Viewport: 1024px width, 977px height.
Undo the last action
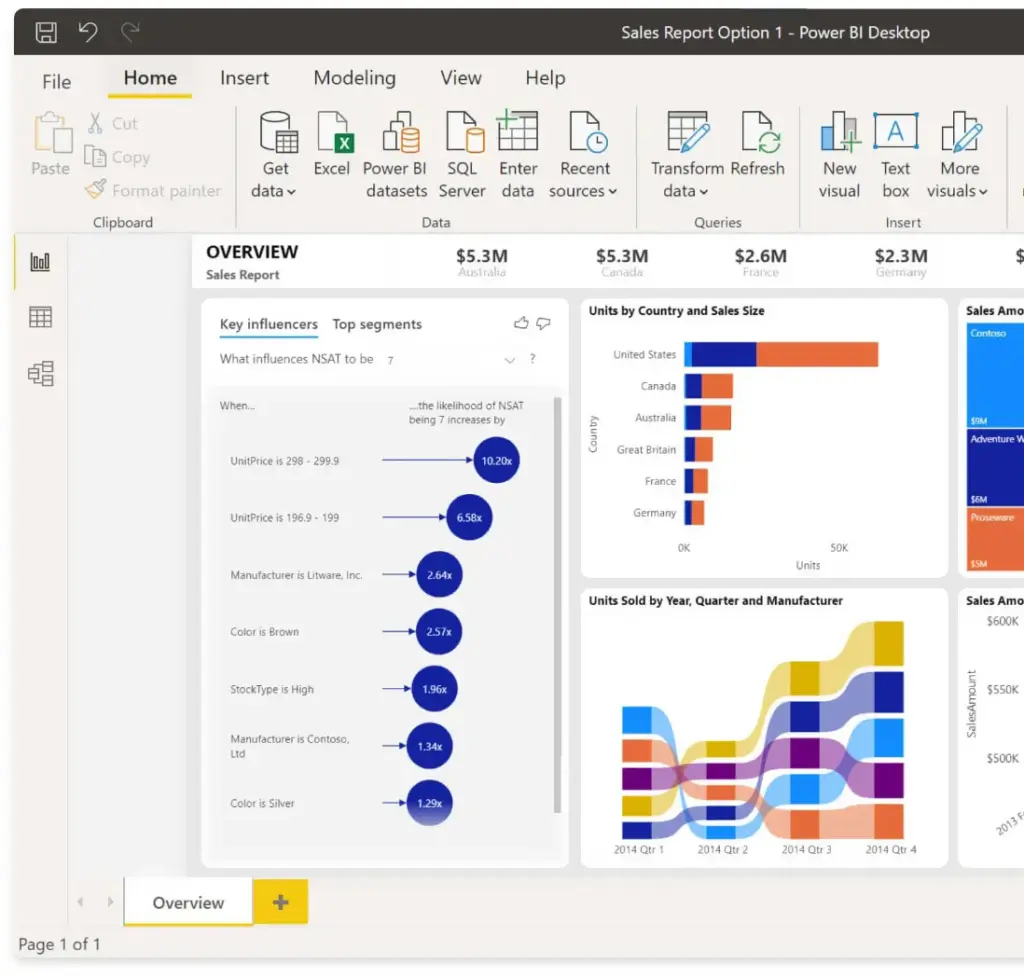(88, 31)
